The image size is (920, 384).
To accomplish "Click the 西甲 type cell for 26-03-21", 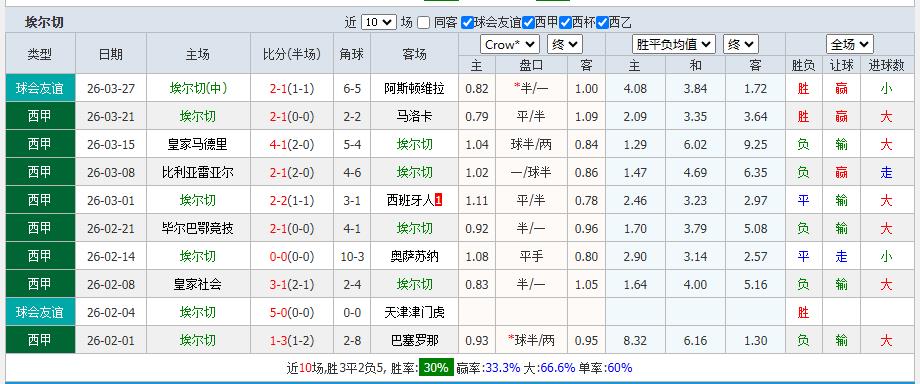I will [x=40, y=116].
